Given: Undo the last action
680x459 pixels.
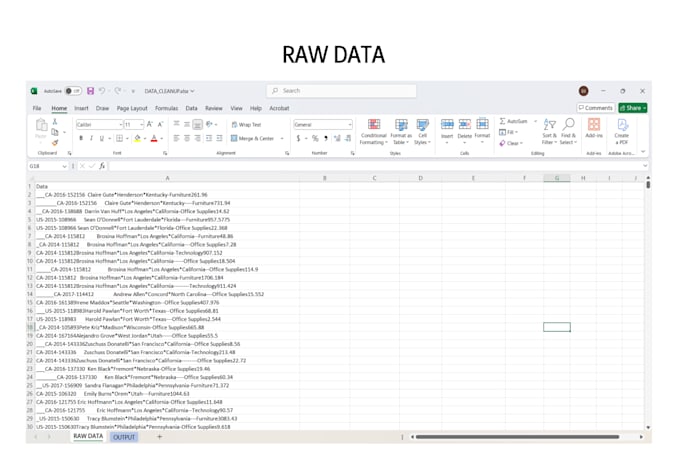Looking at the screenshot, I should pos(102,91).
